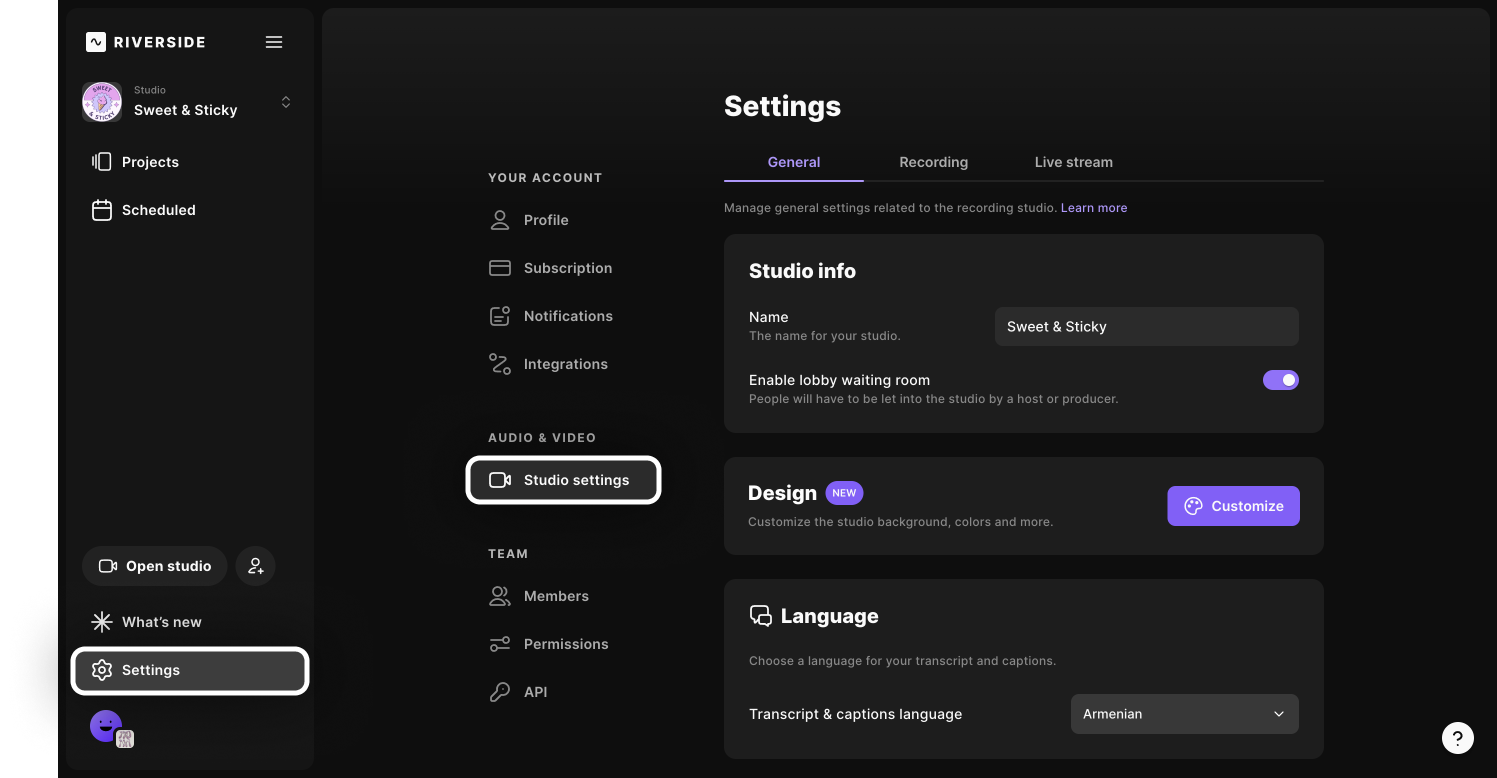Open the help question mark icon

coord(1457,738)
